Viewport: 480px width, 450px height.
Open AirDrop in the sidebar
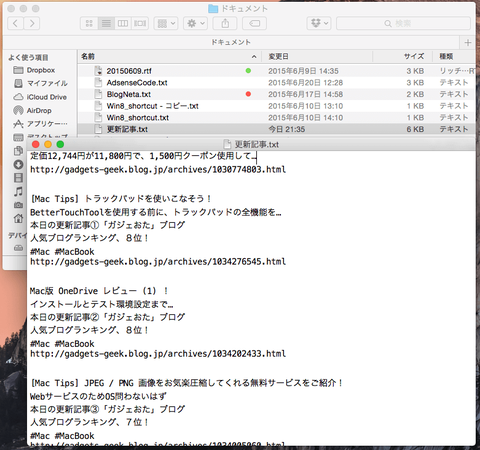pyautogui.click(x=32, y=110)
